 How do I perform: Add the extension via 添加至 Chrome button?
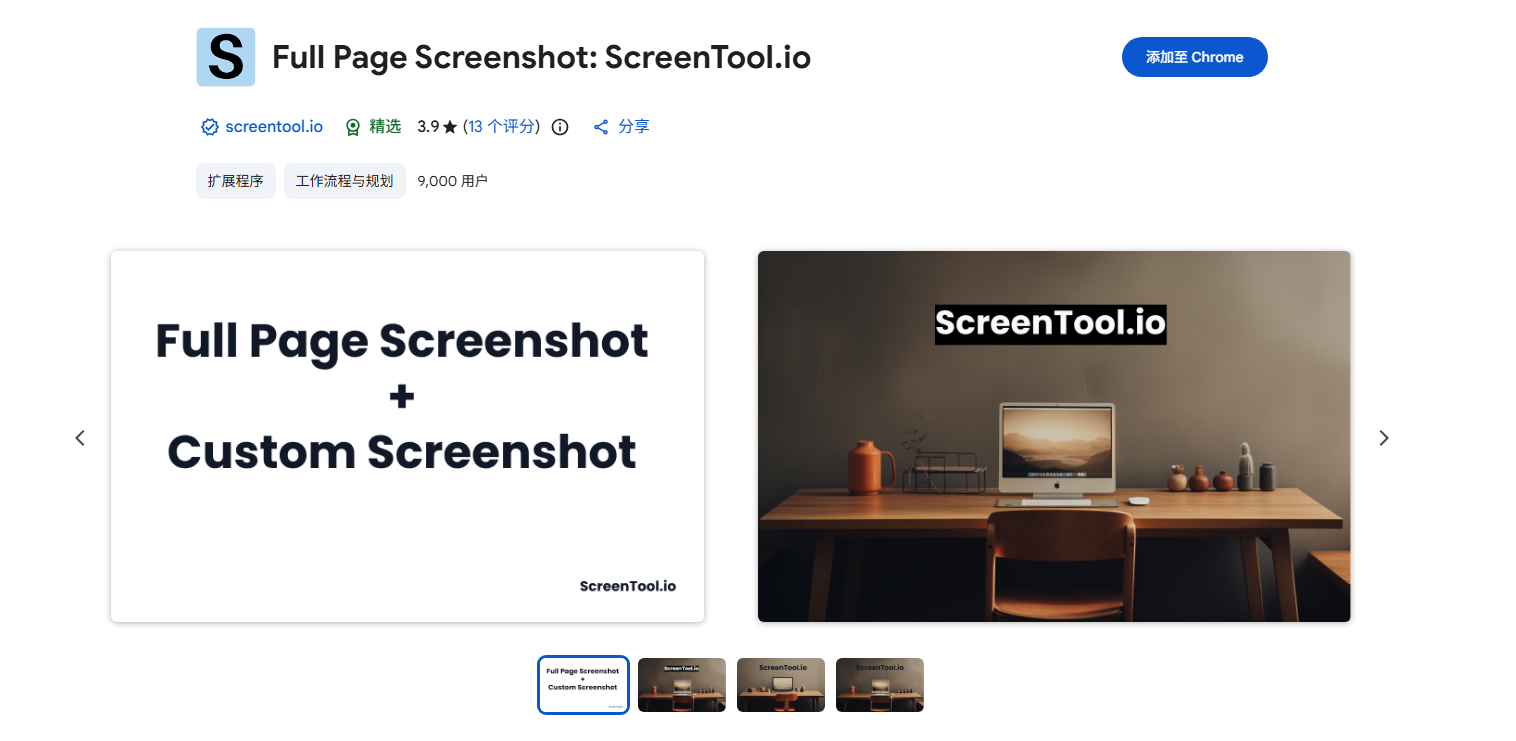(x=1194, y=57)
